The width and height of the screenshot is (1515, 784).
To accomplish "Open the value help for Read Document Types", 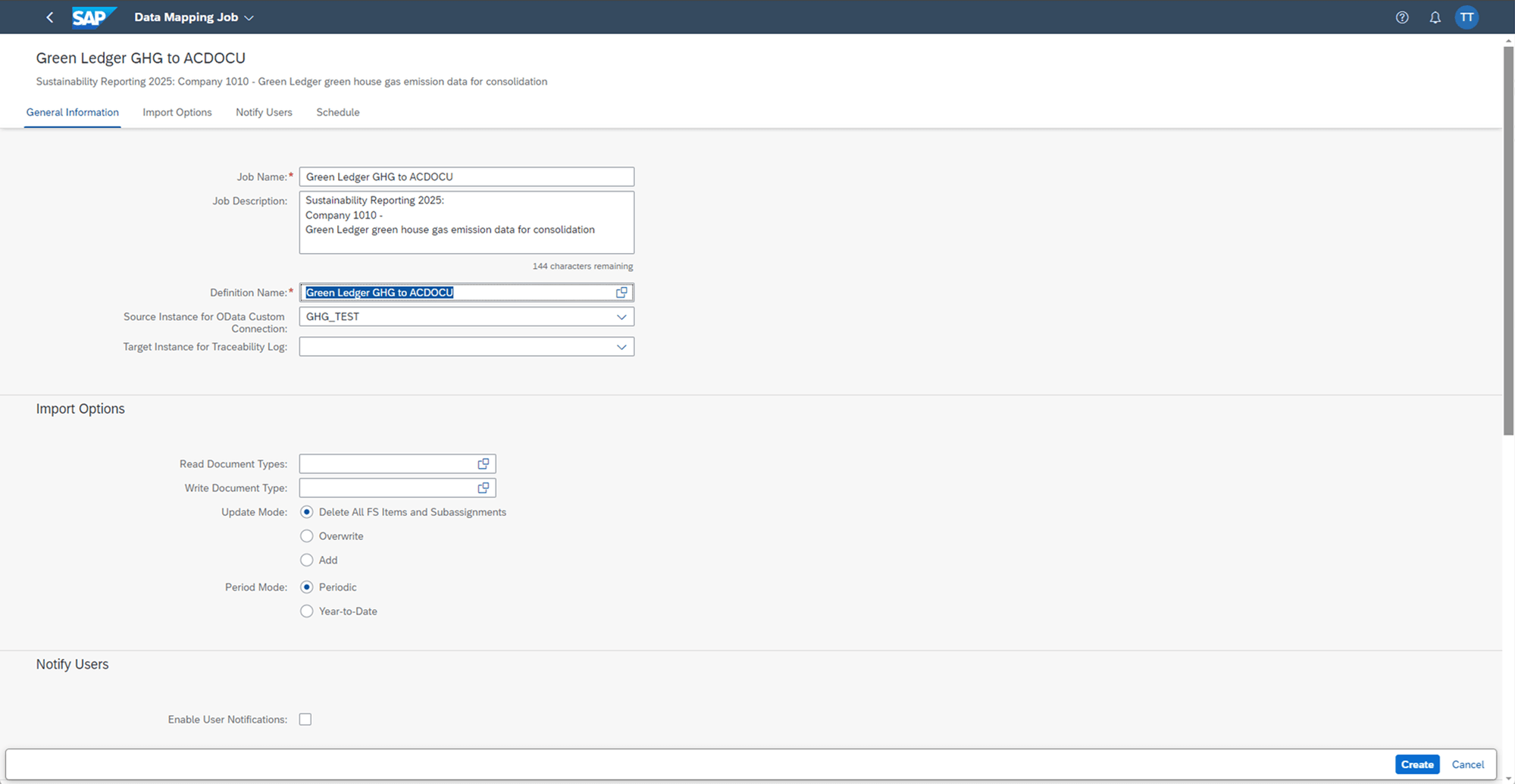I will pos(484,463).
